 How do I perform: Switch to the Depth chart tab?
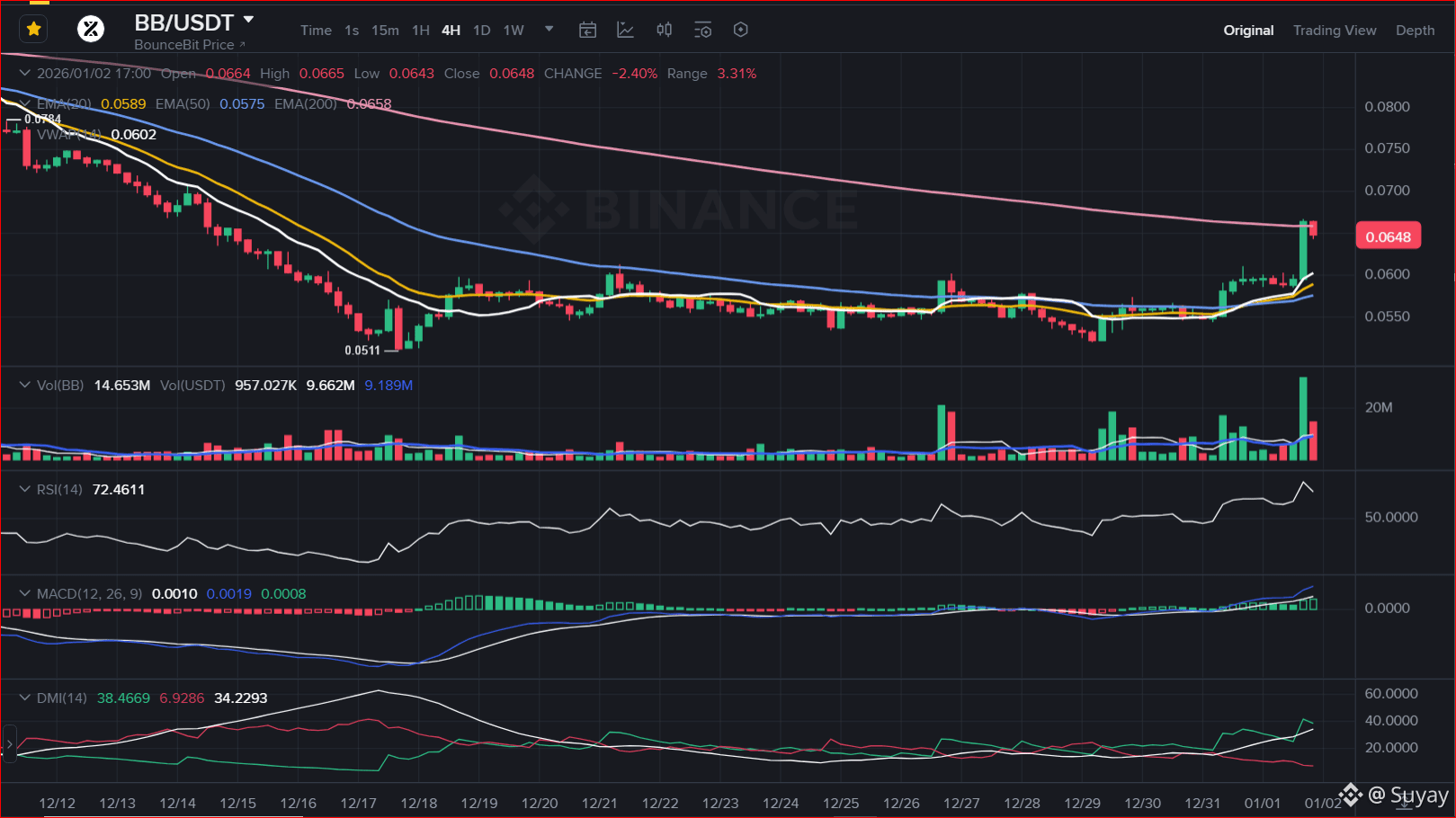(1415, 31)
